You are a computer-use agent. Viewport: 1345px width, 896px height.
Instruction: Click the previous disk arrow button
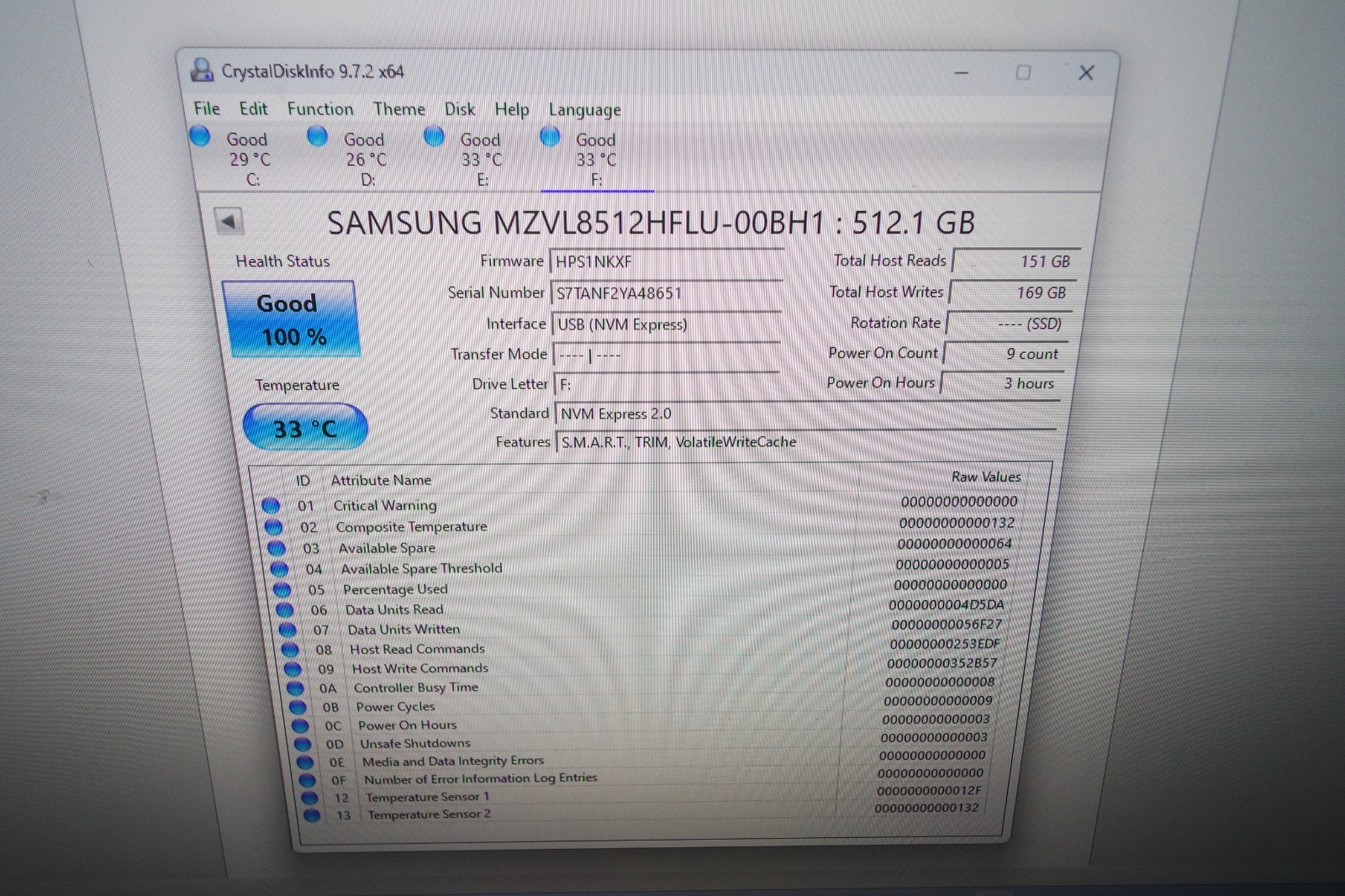[x=229, y=221]
